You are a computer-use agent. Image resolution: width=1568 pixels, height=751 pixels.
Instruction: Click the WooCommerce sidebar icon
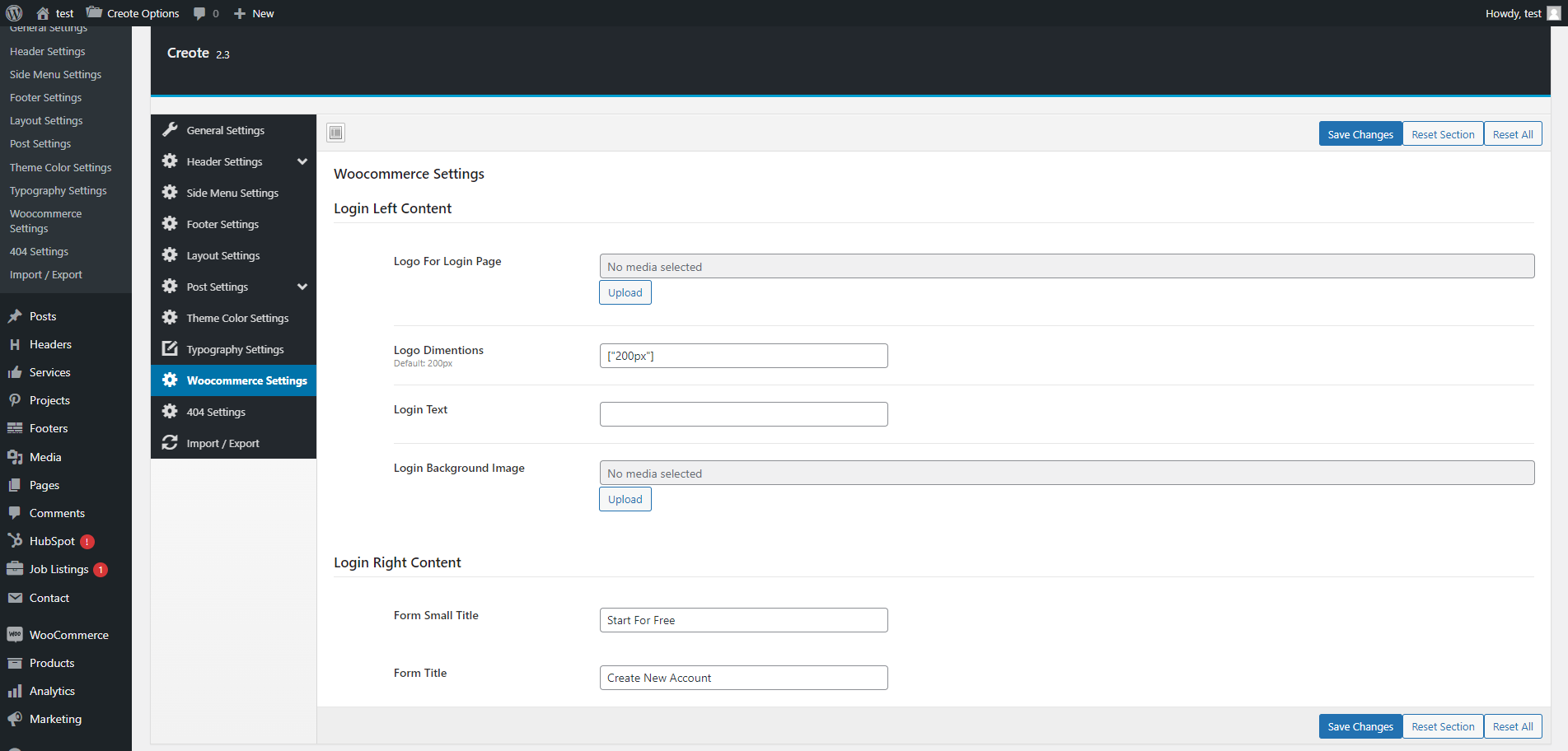[x=15, y=635]
